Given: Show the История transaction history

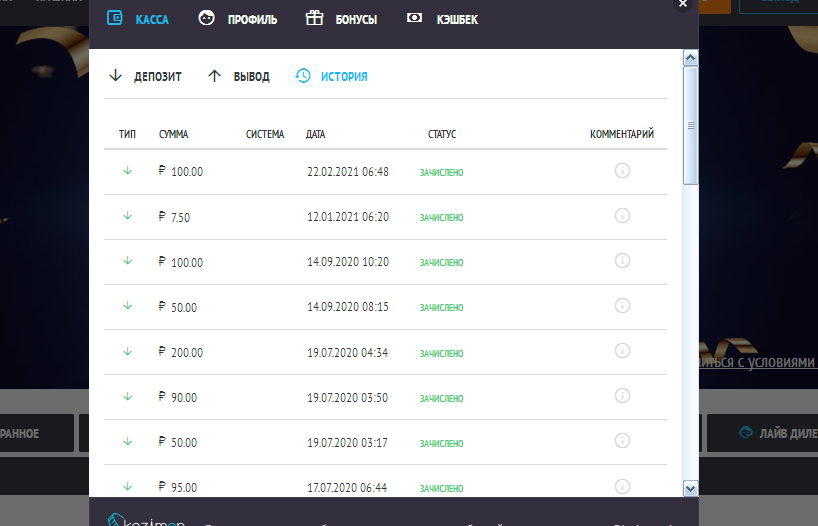Looking at the screenshot, I should coord(332,76).
